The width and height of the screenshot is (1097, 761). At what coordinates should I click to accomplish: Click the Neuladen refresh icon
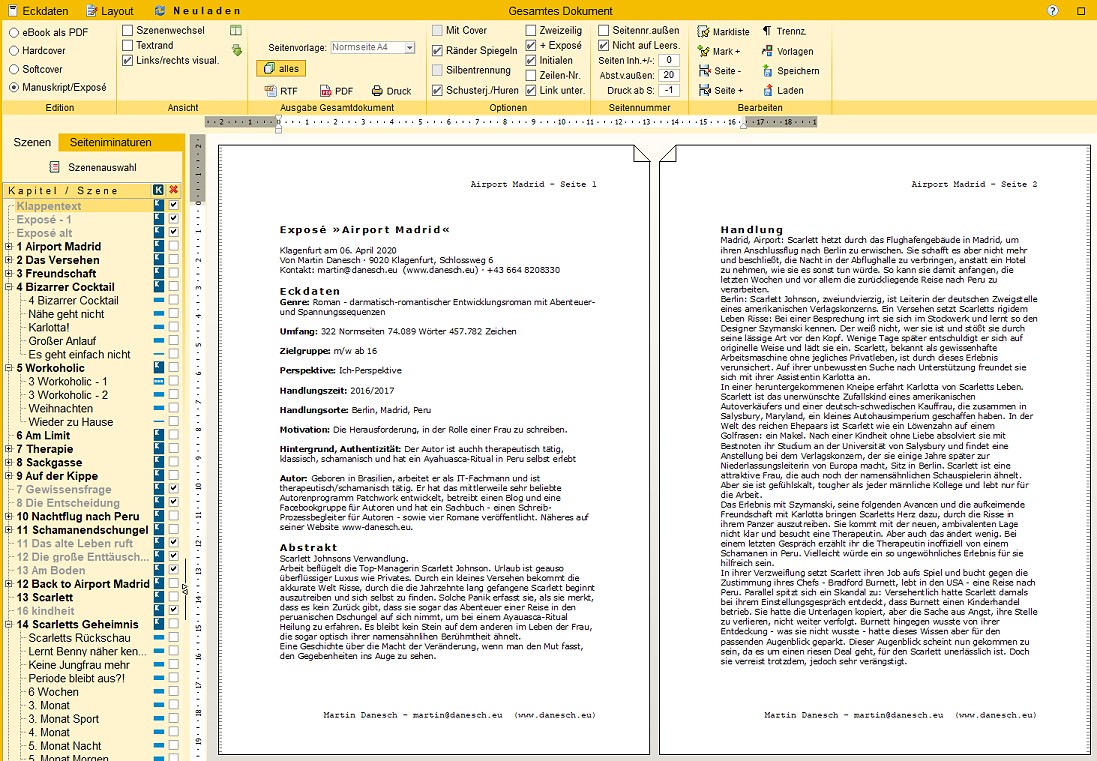click(160, 10)
